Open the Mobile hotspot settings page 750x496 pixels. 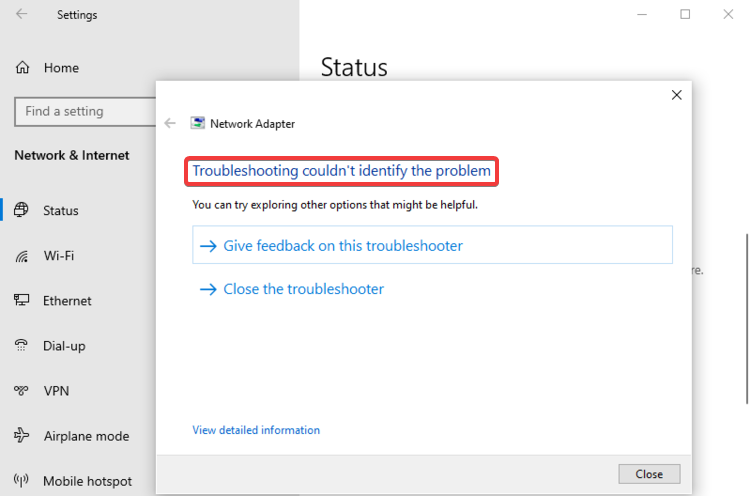point(87,481)
